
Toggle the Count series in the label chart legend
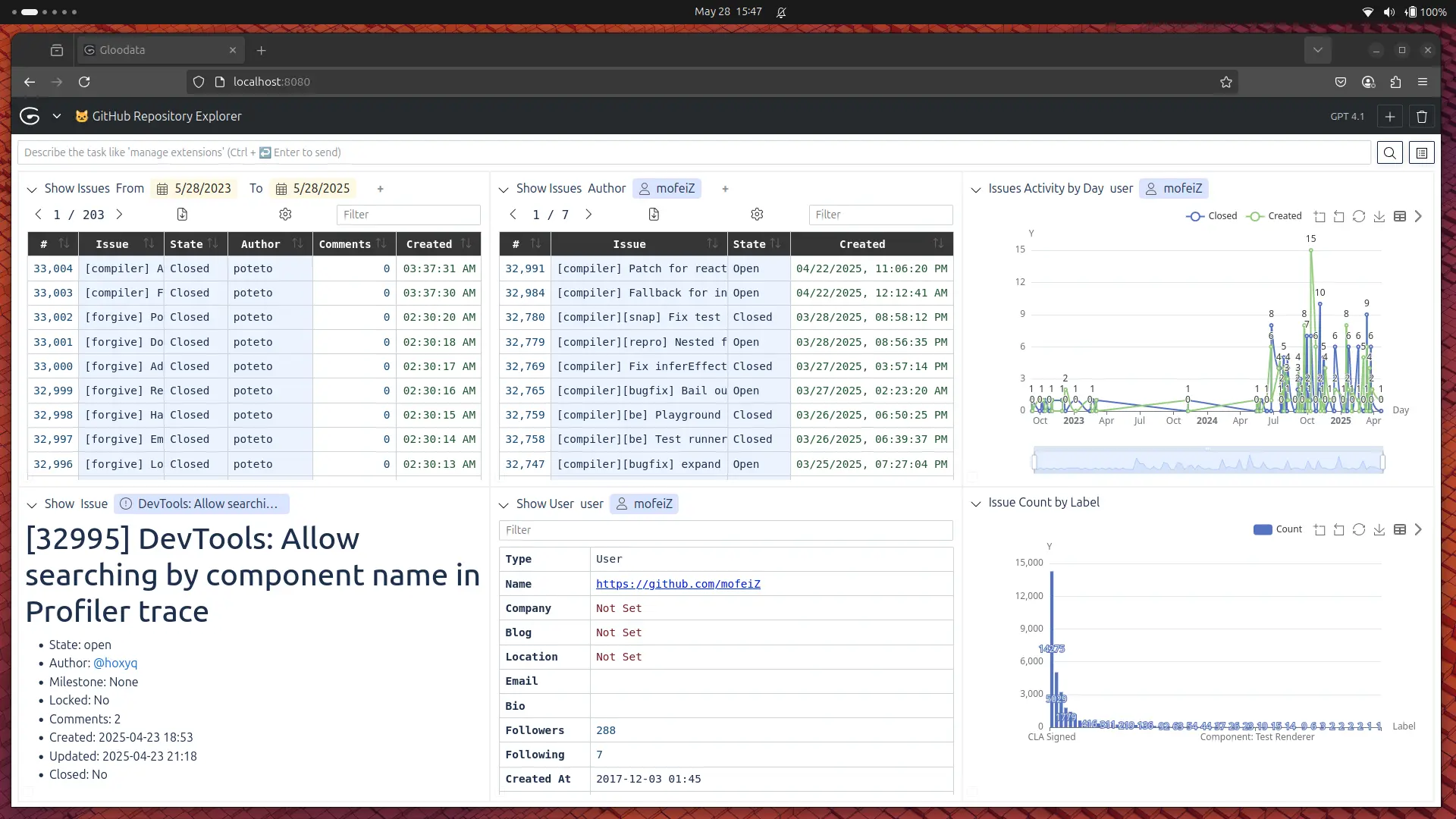[x=1277, y=529]
